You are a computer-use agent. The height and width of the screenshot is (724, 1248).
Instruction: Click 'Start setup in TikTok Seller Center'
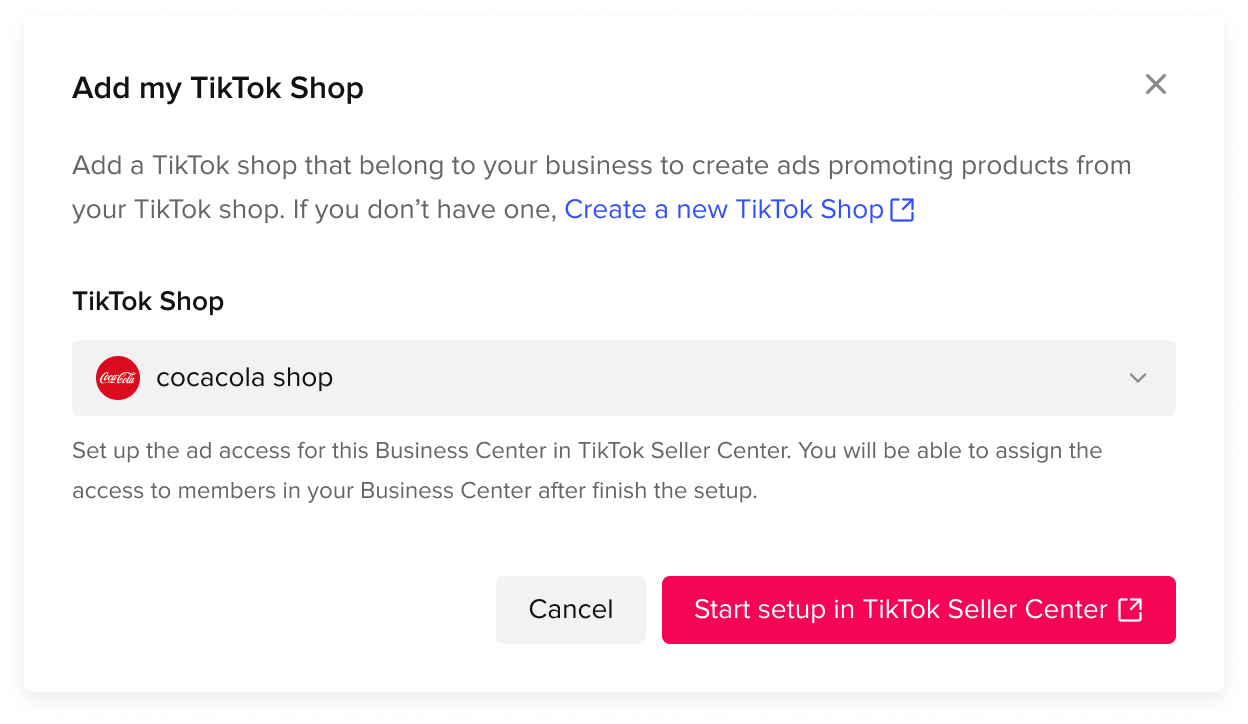[900, 609]
